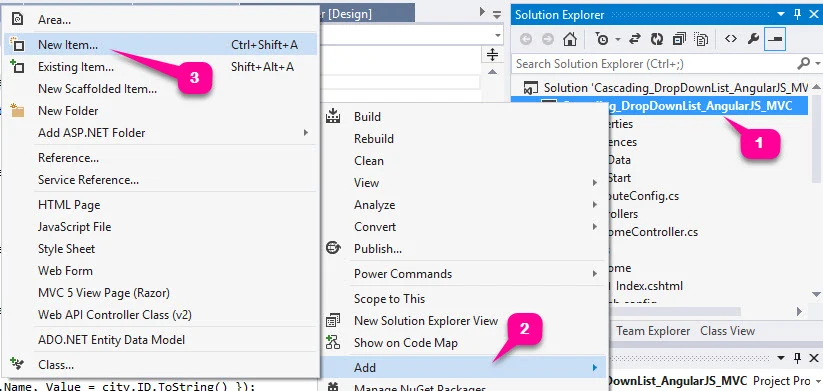Click the Refresh icon in Solution Explorer
The height and width of the screenshot is (391, 823).
(657, 39)
